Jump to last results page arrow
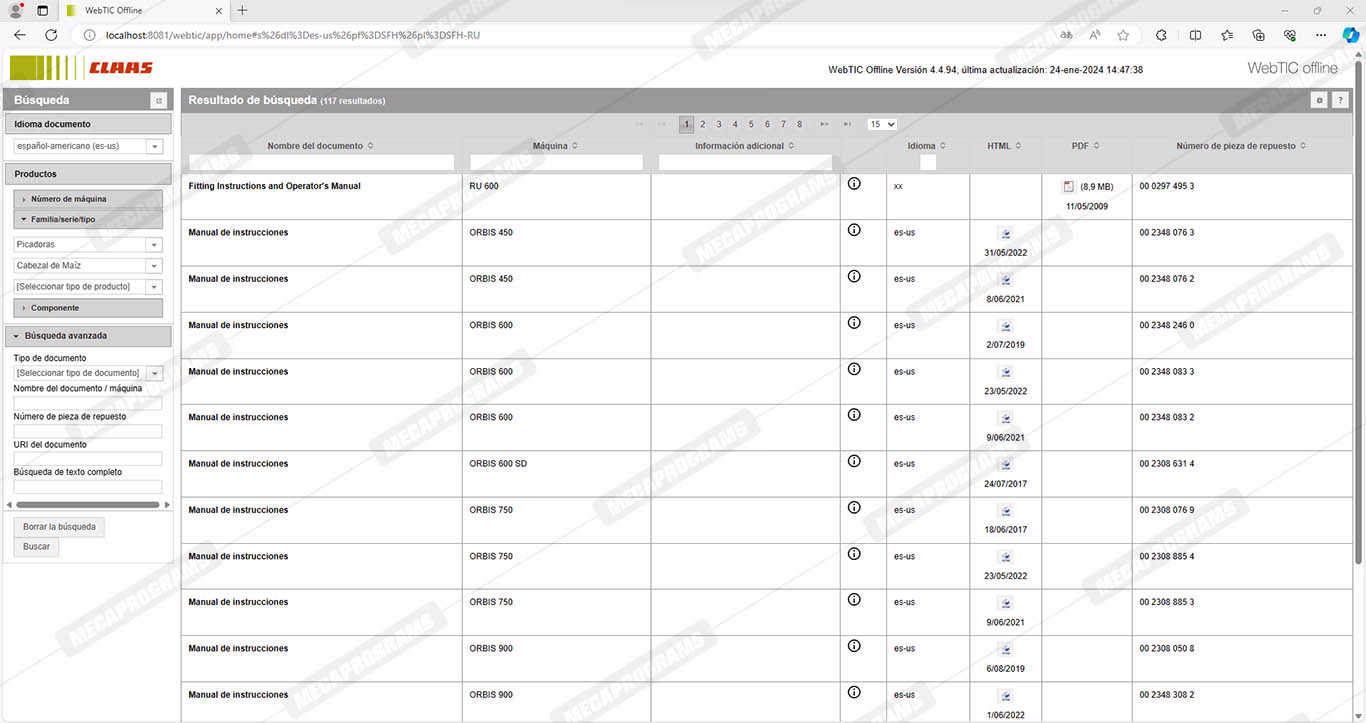The image size is (1366, 723). (847, 124)
